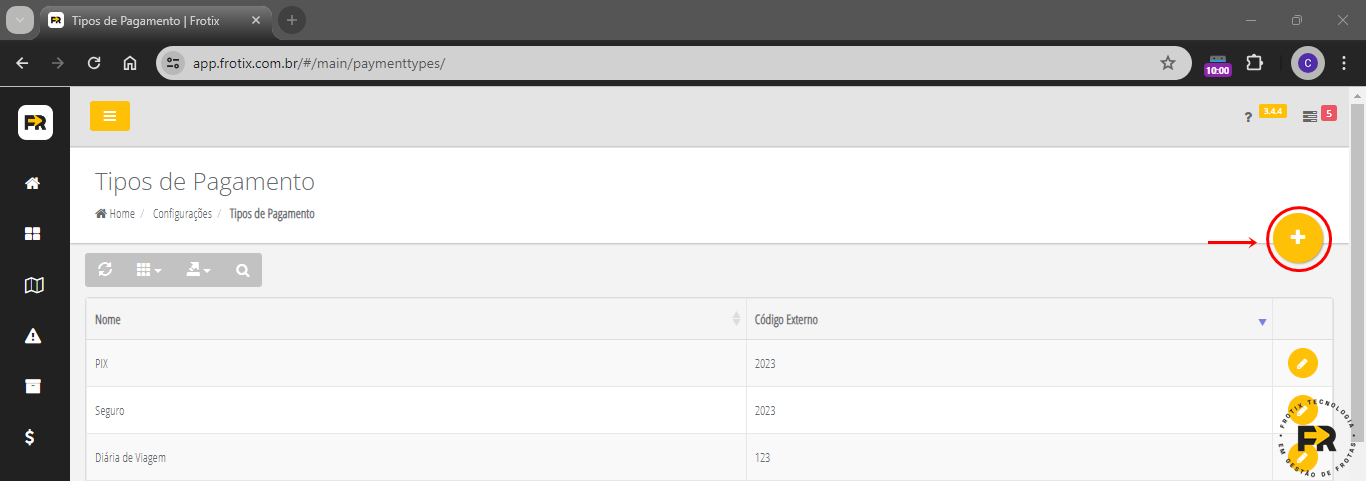Refresh the payment types table
Image resolution: width=1366 pixels, height=481 pixels.
pos(105,270)
